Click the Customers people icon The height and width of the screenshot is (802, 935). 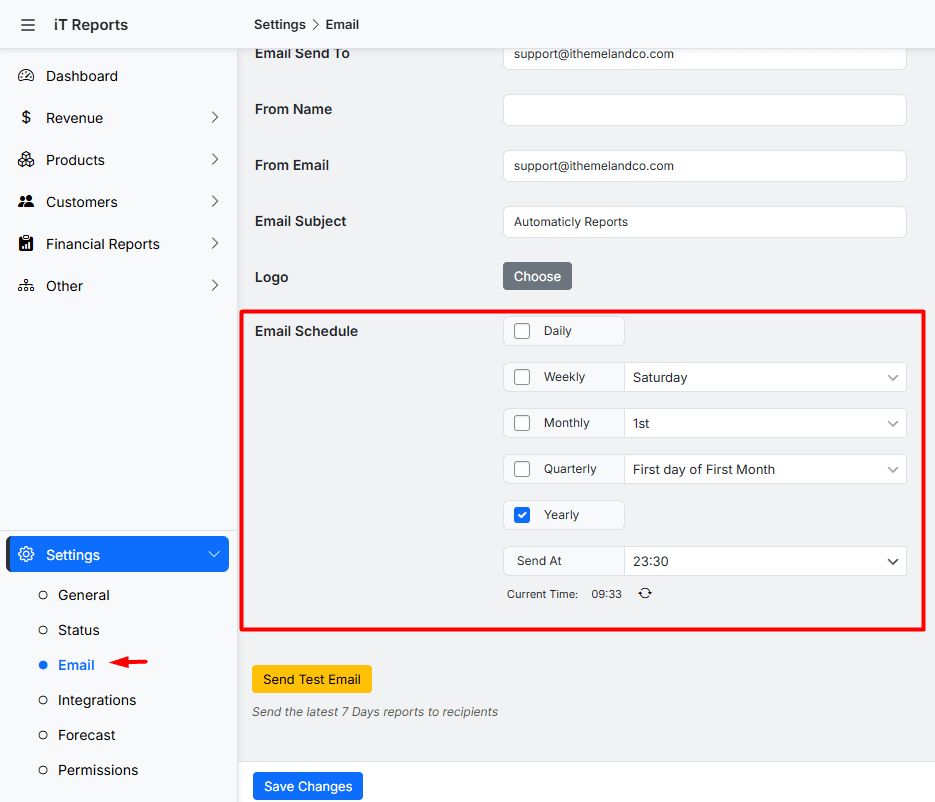(26, 202)
